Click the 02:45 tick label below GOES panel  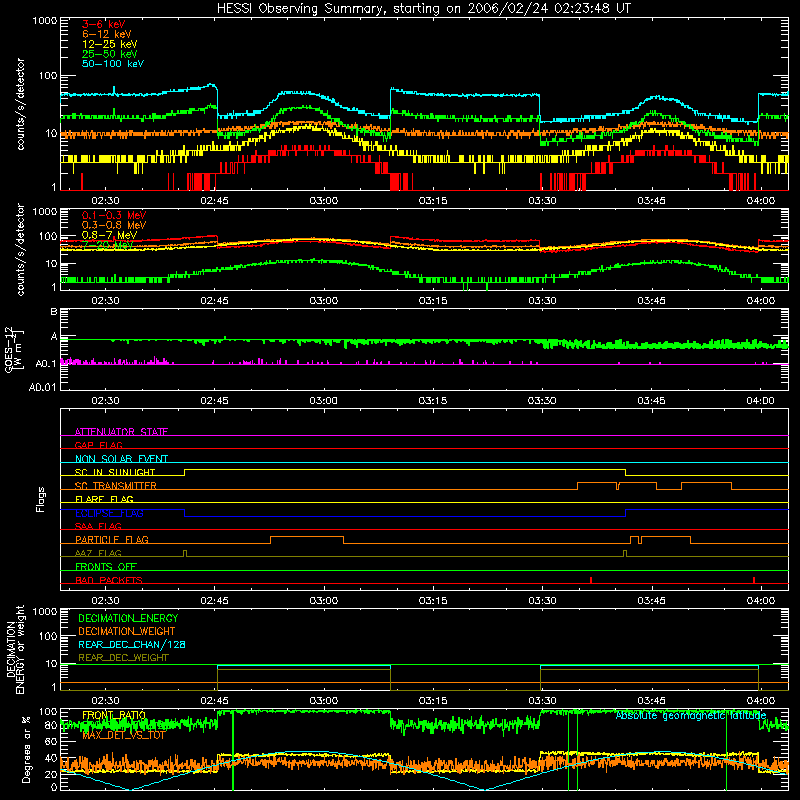tap(214, 401)
